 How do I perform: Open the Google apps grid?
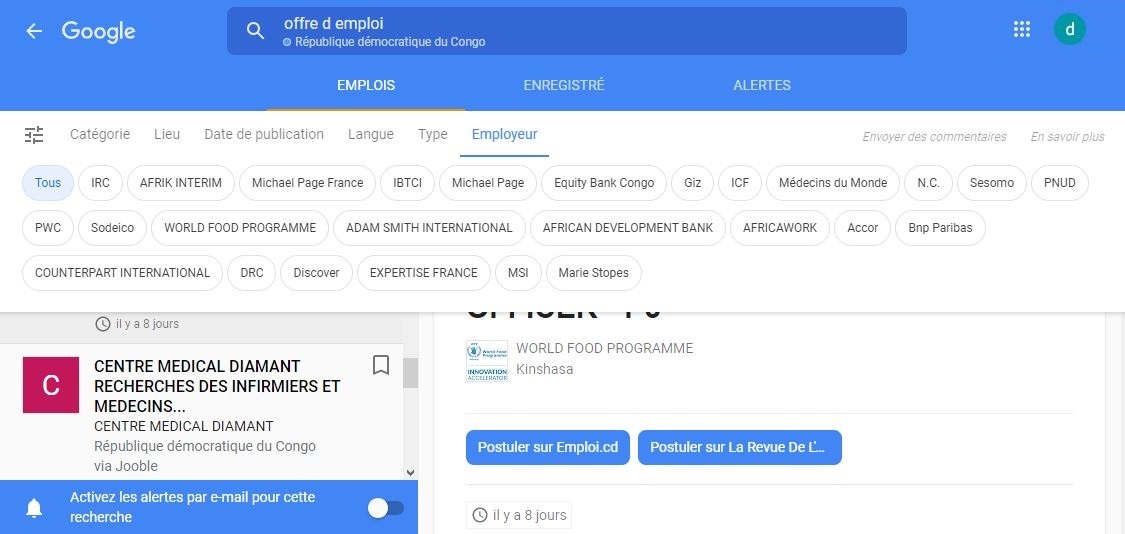click(1022, 29)
